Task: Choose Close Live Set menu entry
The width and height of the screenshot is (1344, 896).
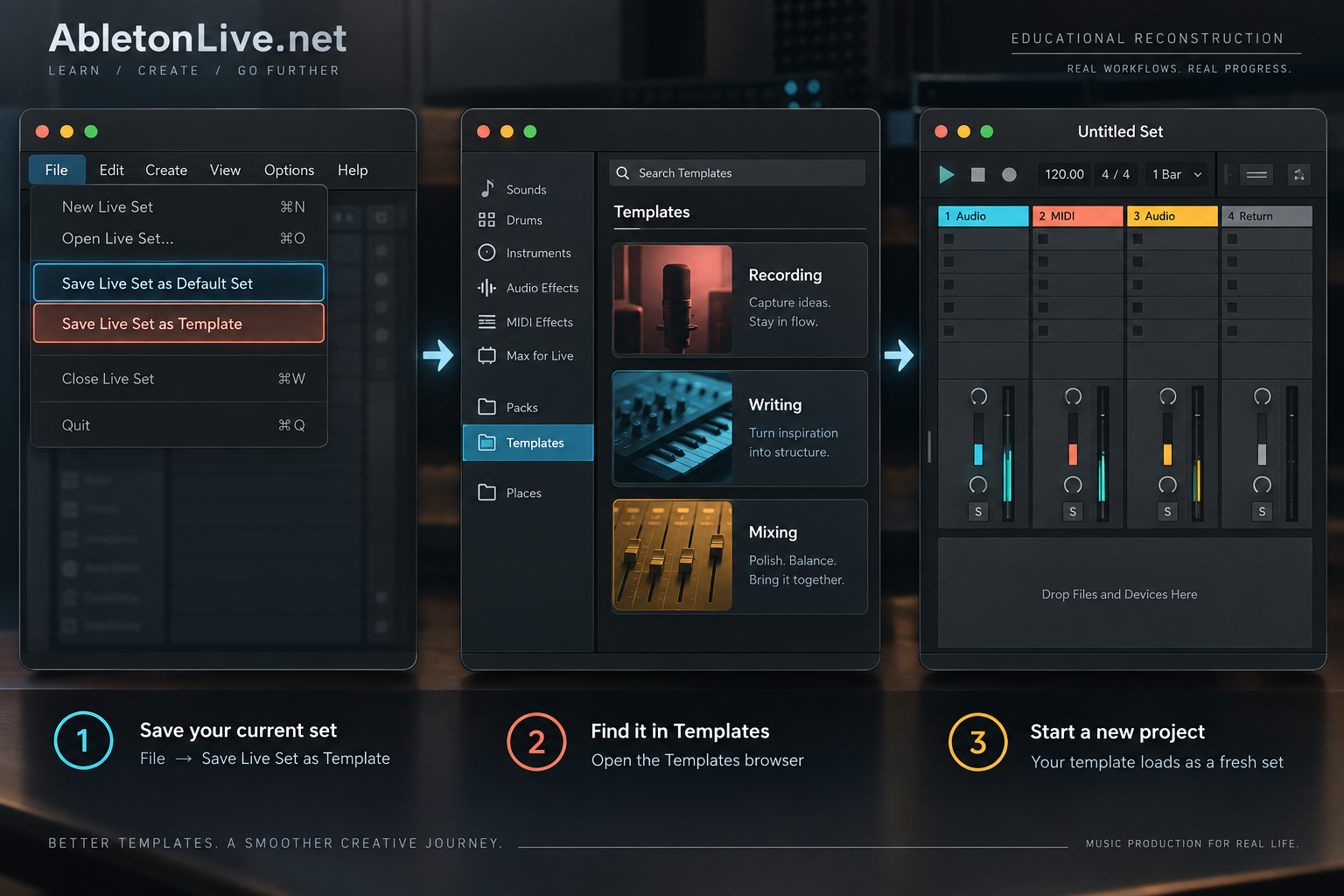Action: tap(179, 378)
